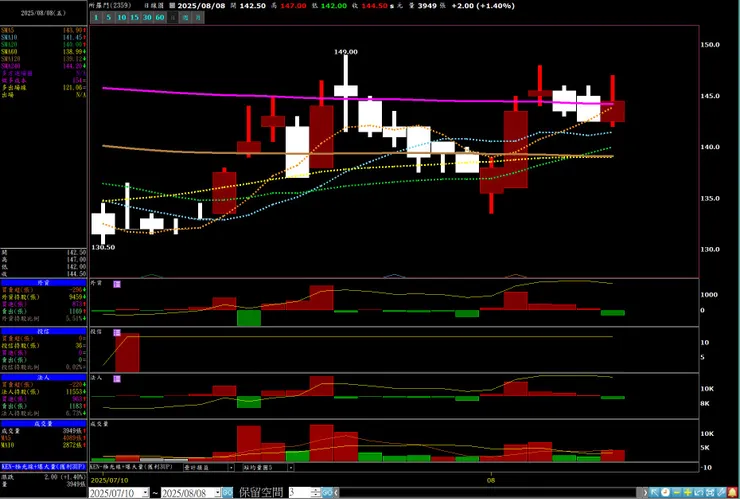Screen dimensions: 740x499
Task: Click the SMA120 legend label
Action: pyautogui.click(x=10, y=59)
